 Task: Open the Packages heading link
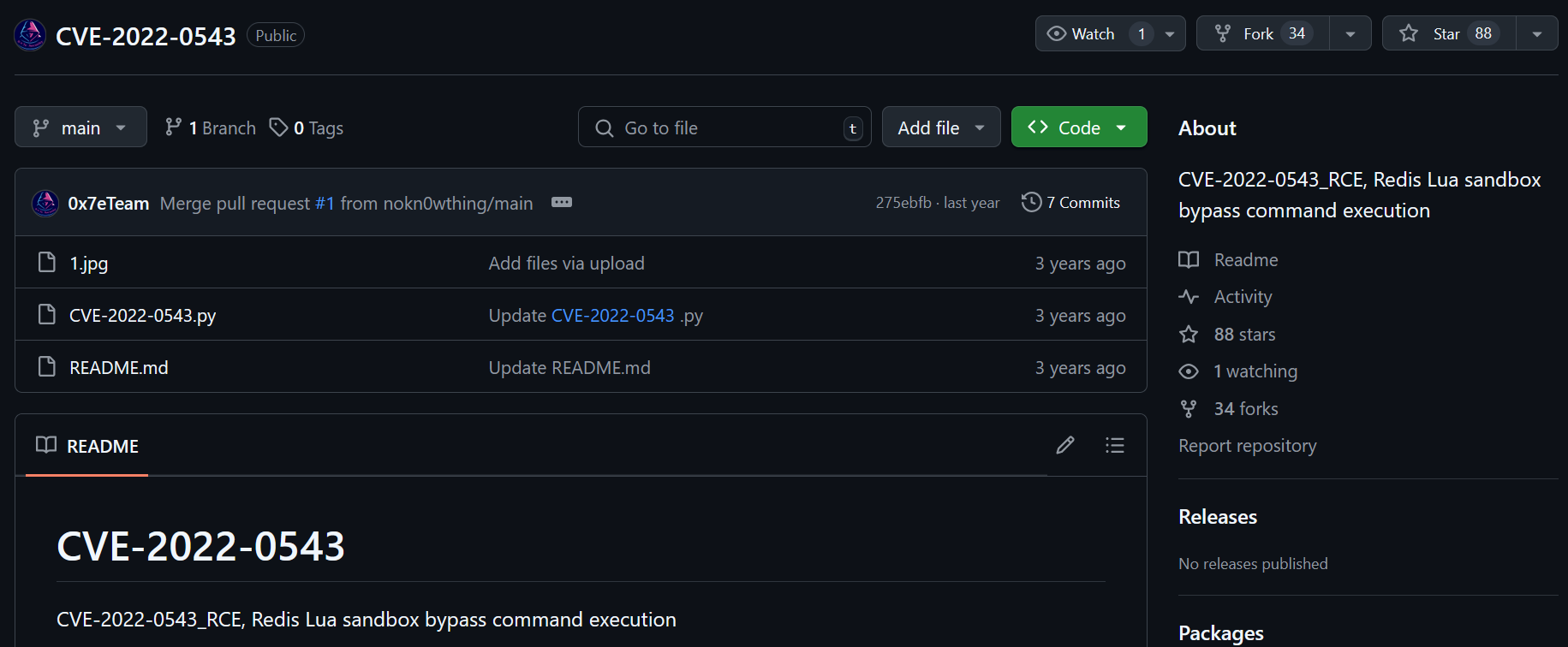tap(1221, 633)
